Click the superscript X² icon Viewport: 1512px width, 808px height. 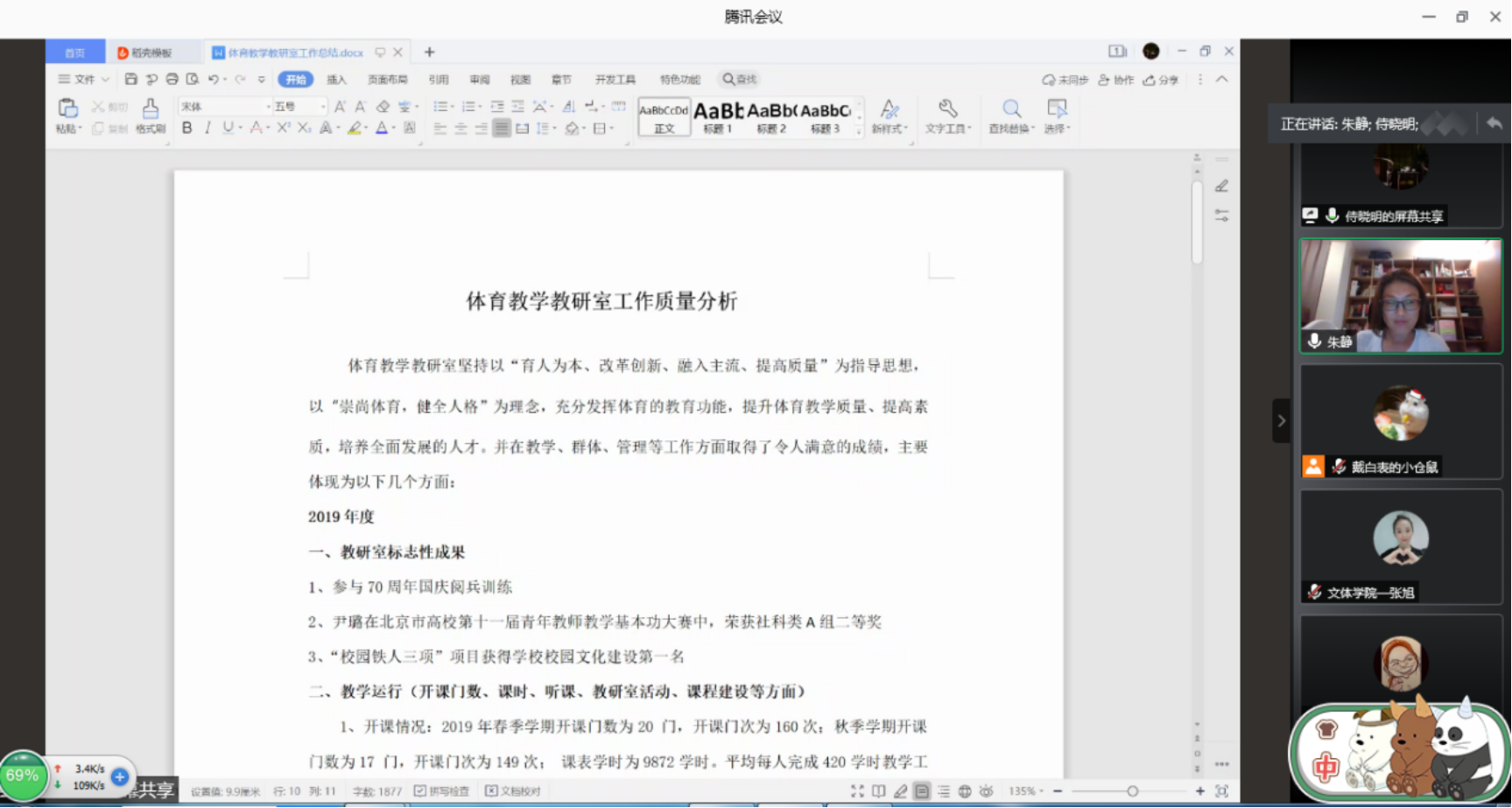click(x=284, y=129)
